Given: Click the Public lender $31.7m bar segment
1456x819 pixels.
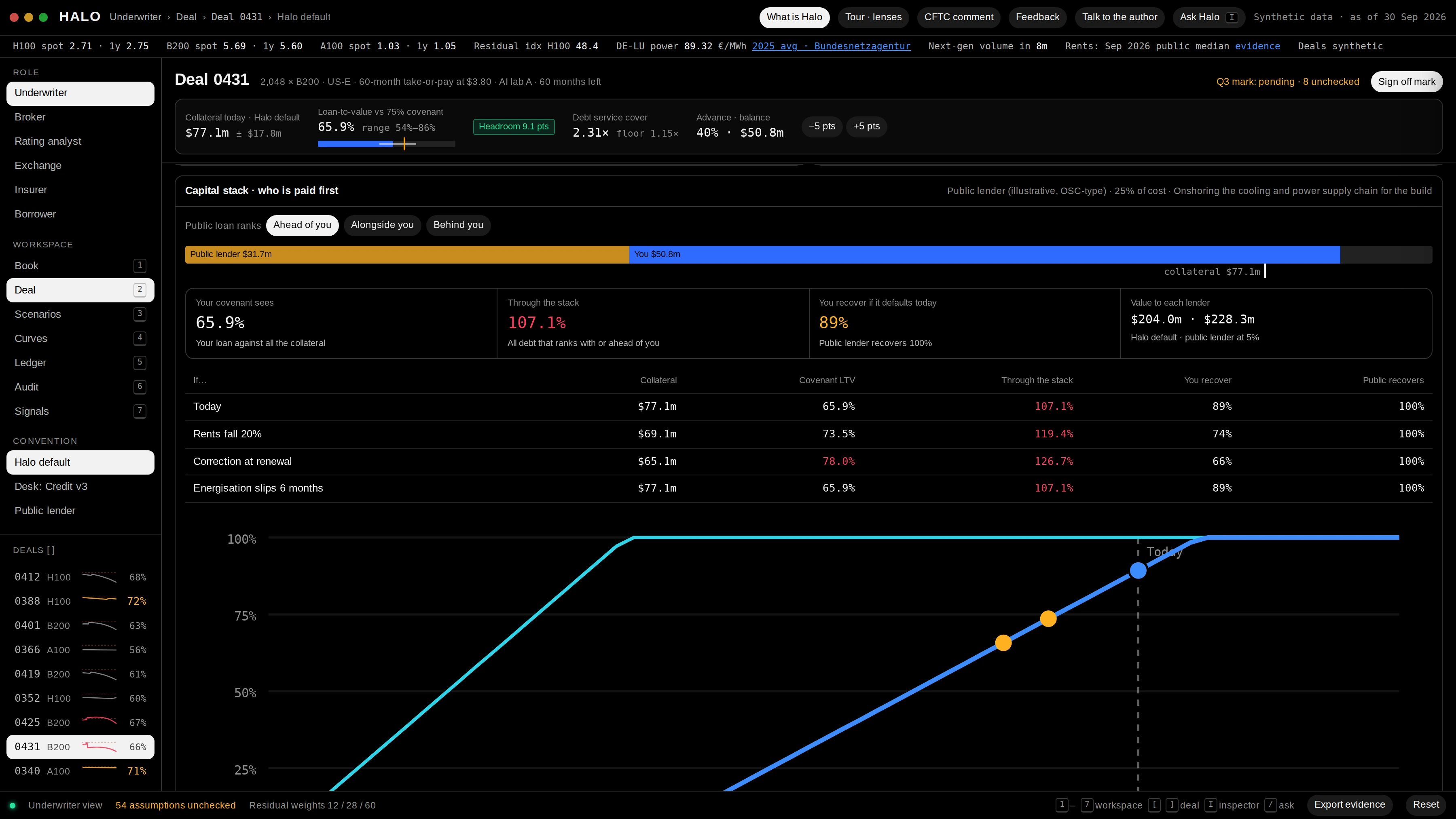Looking at the screenshot, I should click(407, 255).
